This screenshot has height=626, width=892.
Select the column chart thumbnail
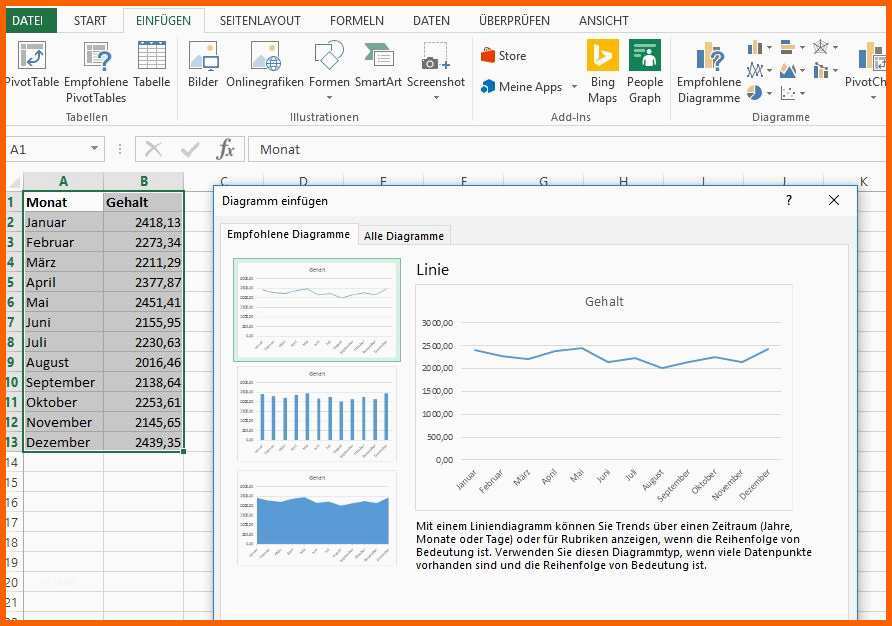click(317, 414)
